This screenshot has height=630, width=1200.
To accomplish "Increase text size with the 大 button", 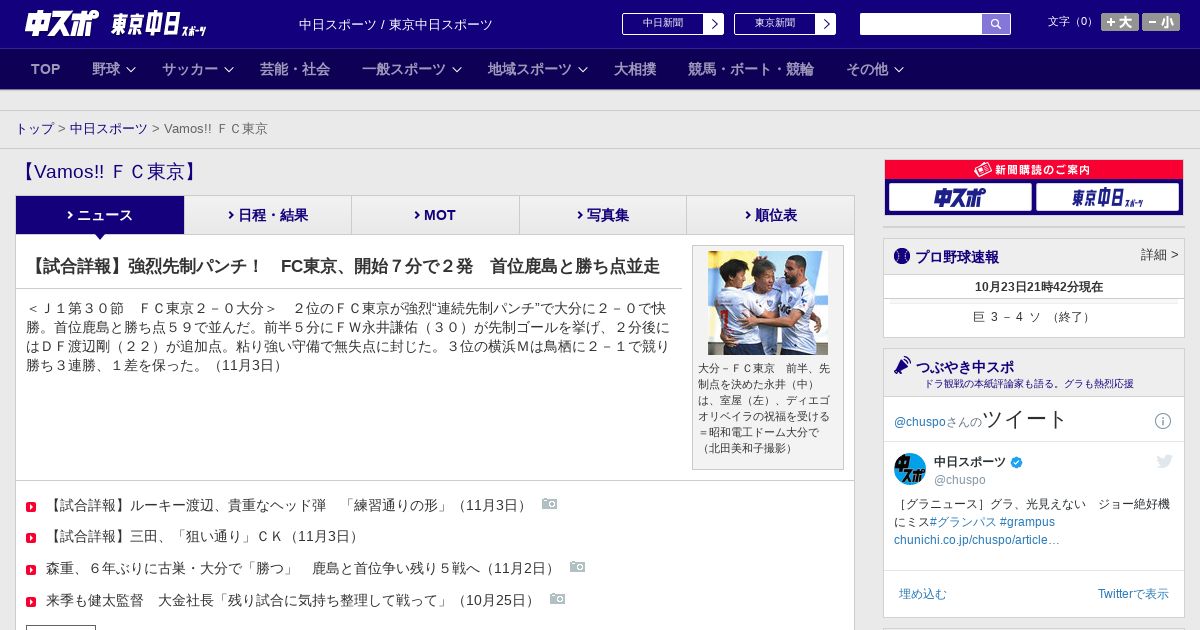I will pyautogui.click(x=1120, y=22).
